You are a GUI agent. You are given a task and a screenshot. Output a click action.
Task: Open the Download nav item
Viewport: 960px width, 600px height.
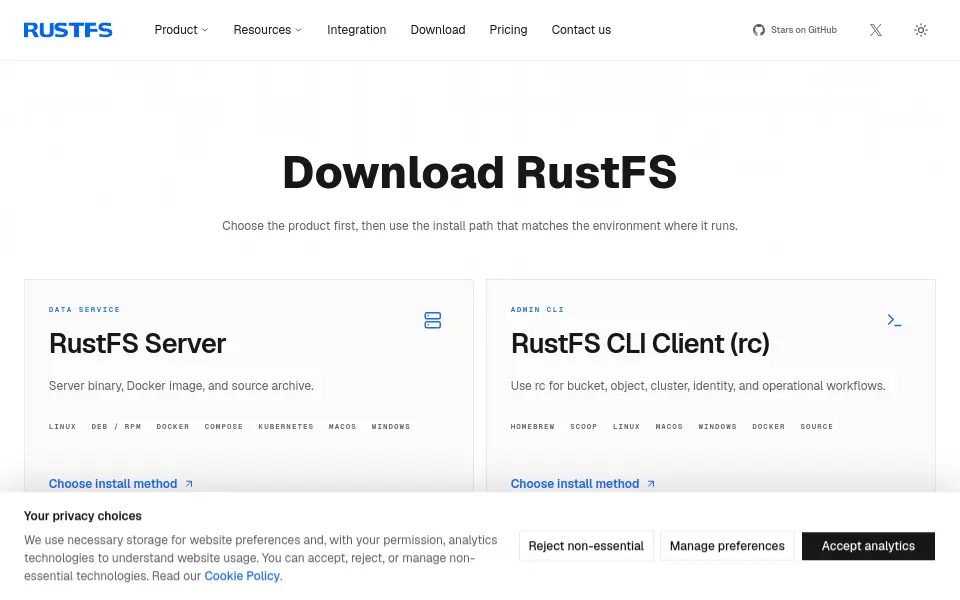click(438, 30)
